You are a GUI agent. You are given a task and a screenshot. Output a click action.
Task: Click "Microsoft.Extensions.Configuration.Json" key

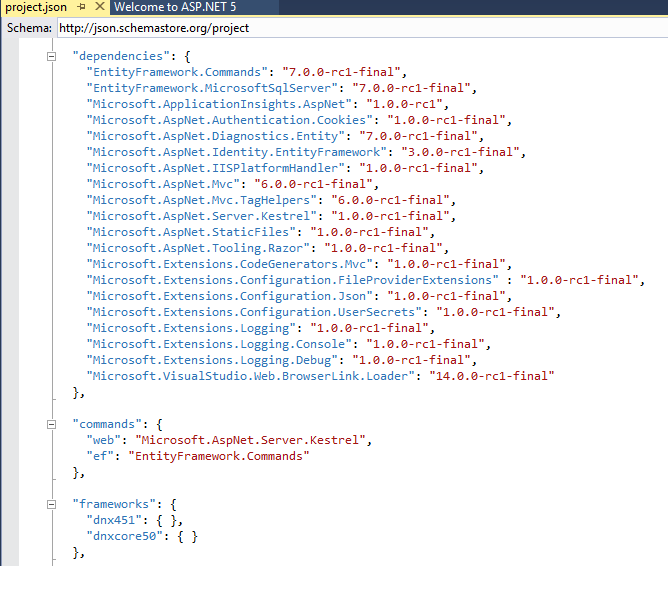click(x=230, y=296)
